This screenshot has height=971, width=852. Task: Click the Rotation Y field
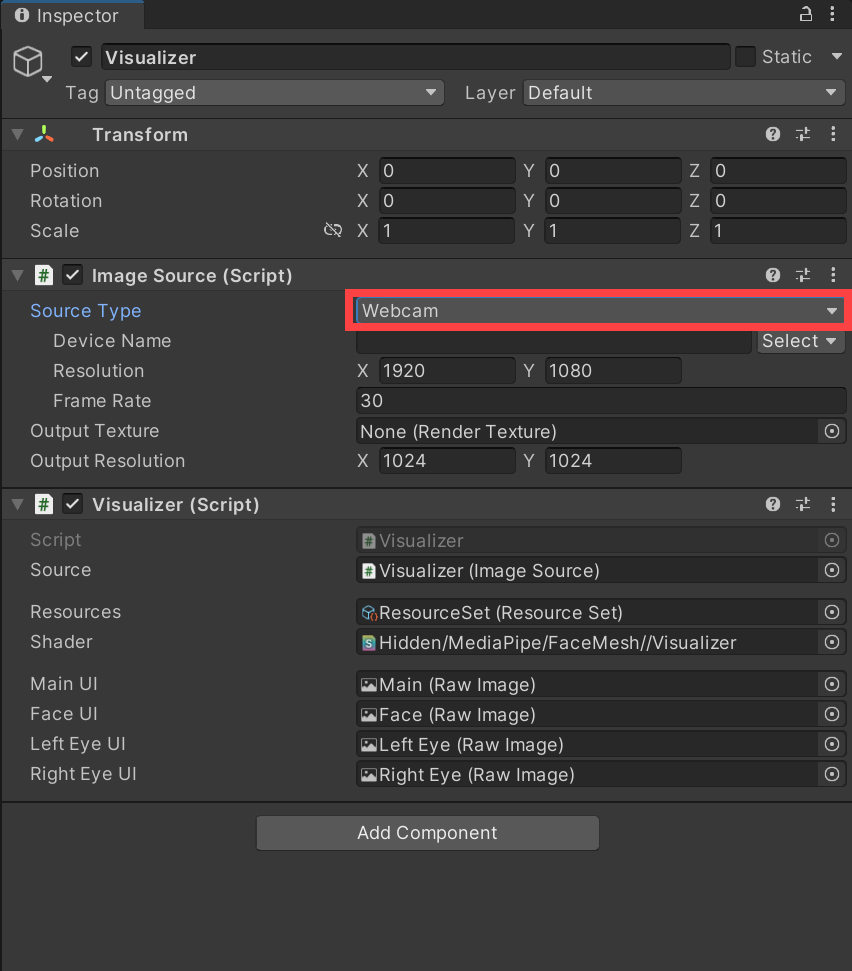613,201
